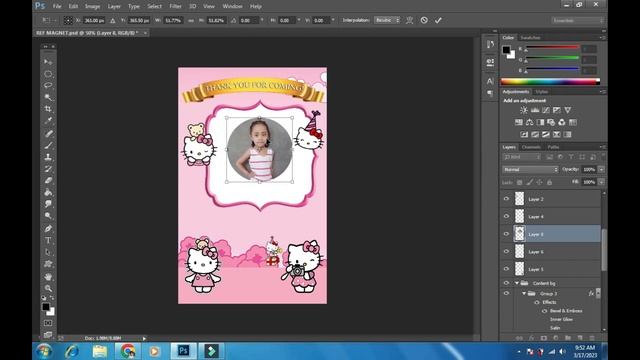640x360 pixels.
Task: Open Google Chrome from the taskbar
Action: (127, 351)
